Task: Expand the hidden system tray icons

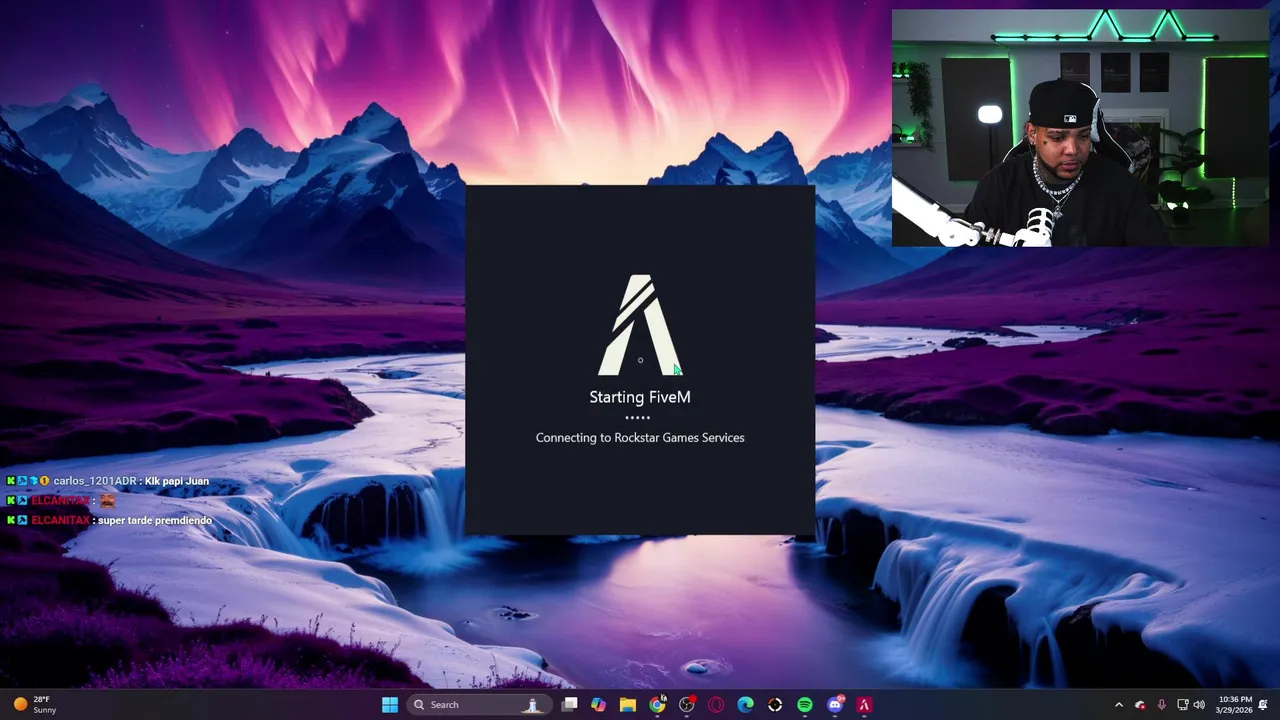Action: [x=1119, y=705]
